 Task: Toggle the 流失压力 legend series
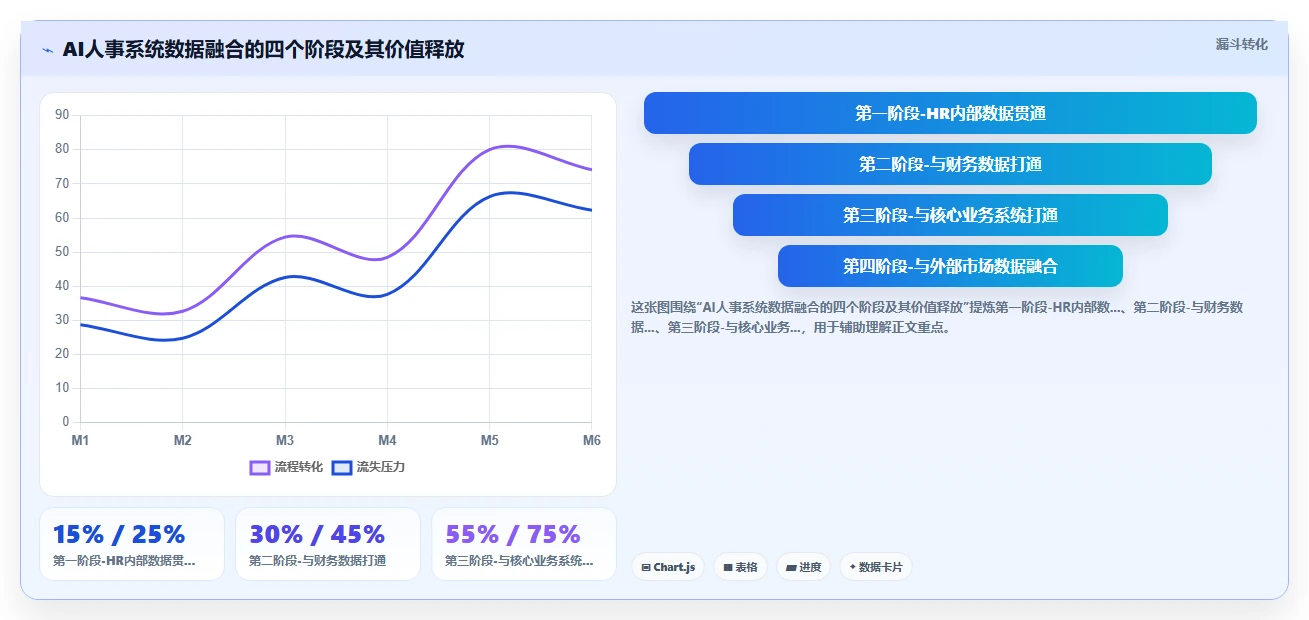(x=368, y=467)
